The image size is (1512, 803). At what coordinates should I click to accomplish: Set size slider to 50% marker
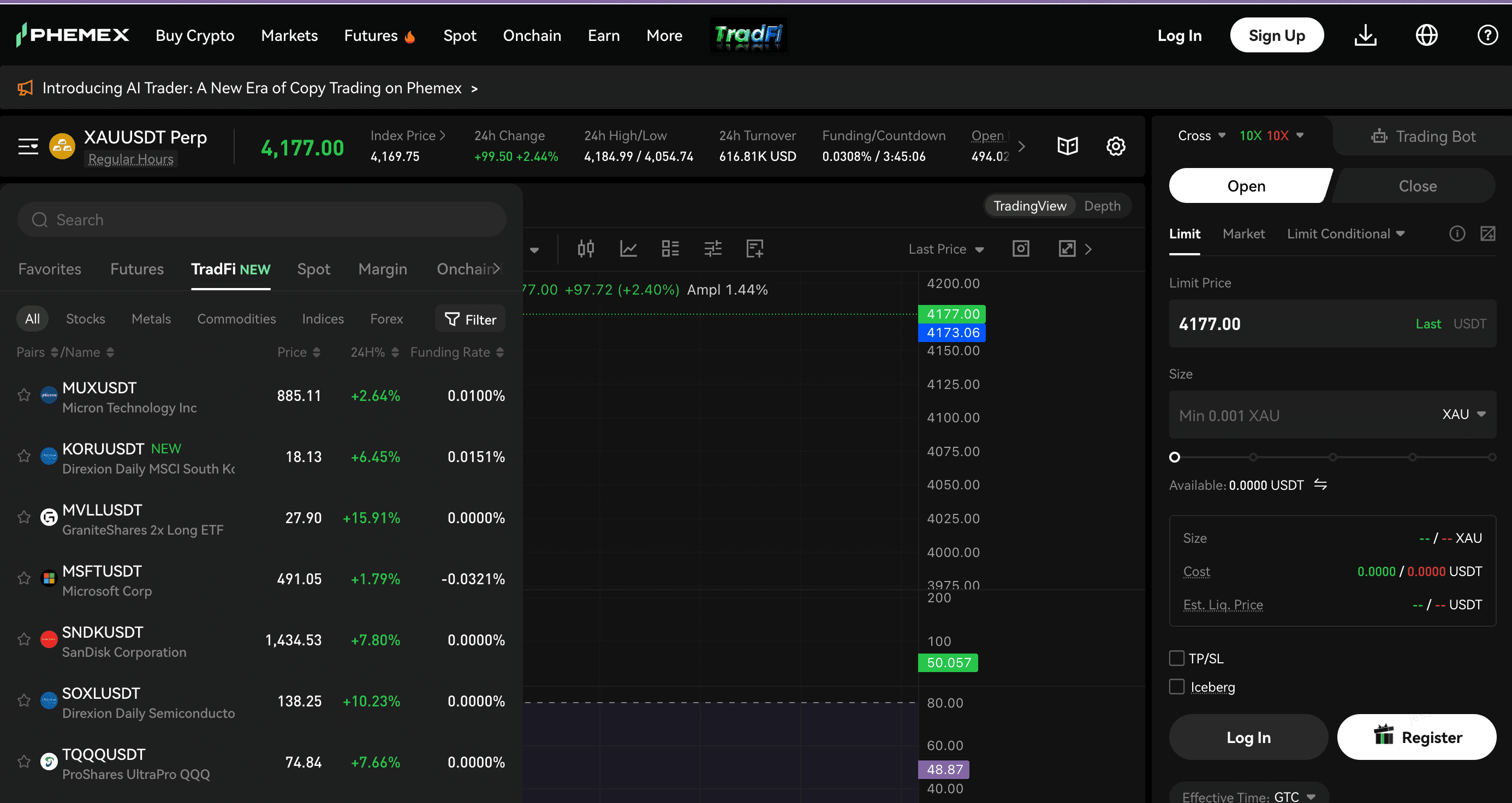1333,457
